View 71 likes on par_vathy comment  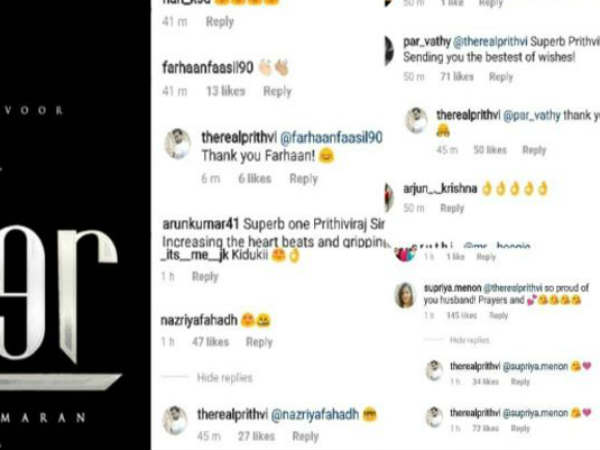[457, 77]
